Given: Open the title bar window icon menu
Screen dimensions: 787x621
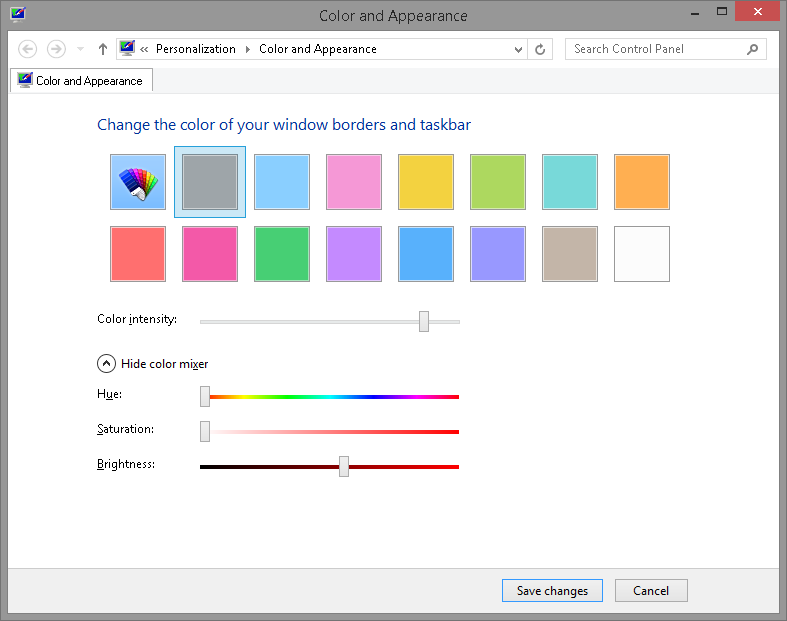Looking at the screenshot, I should (17, 15).
